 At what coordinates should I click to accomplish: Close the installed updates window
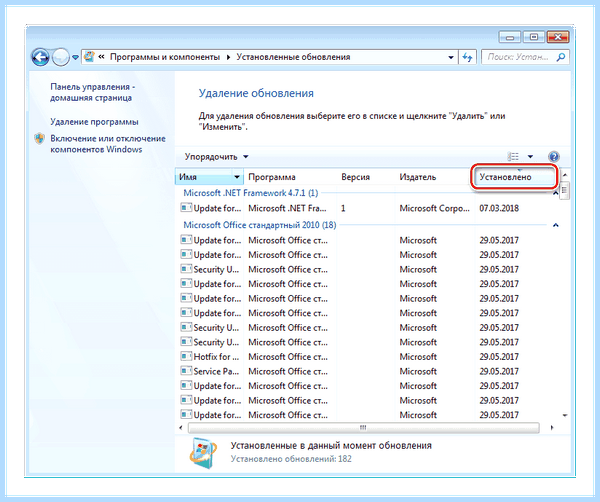[558, 37]
